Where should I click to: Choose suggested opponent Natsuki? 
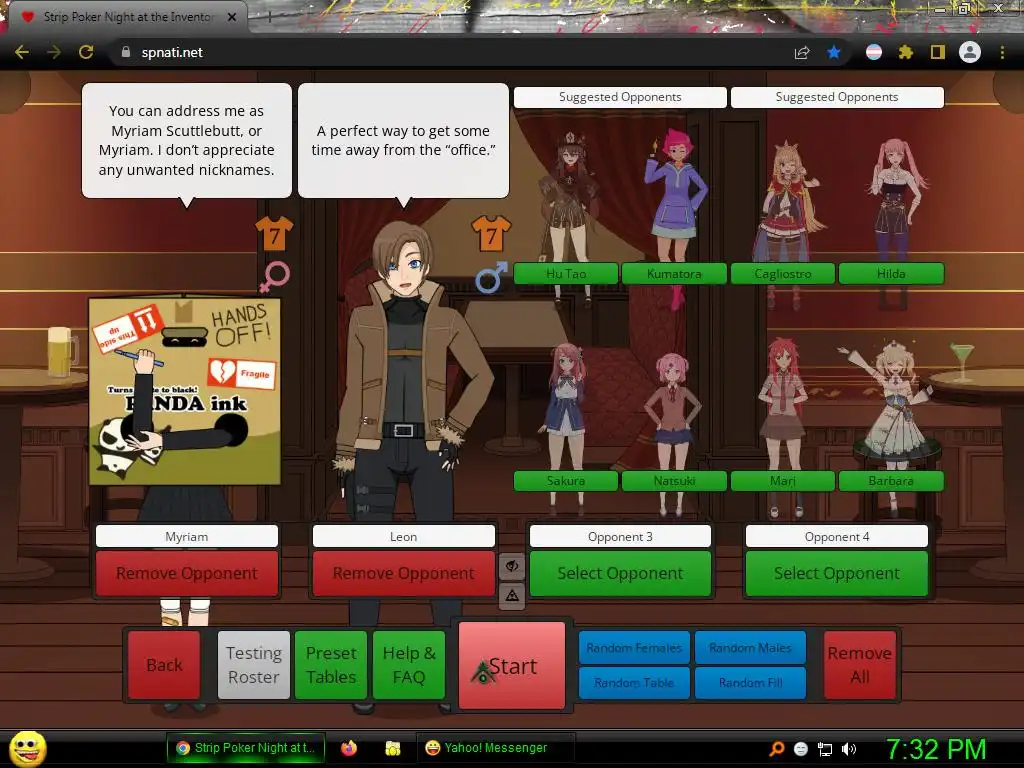(674, 481)
